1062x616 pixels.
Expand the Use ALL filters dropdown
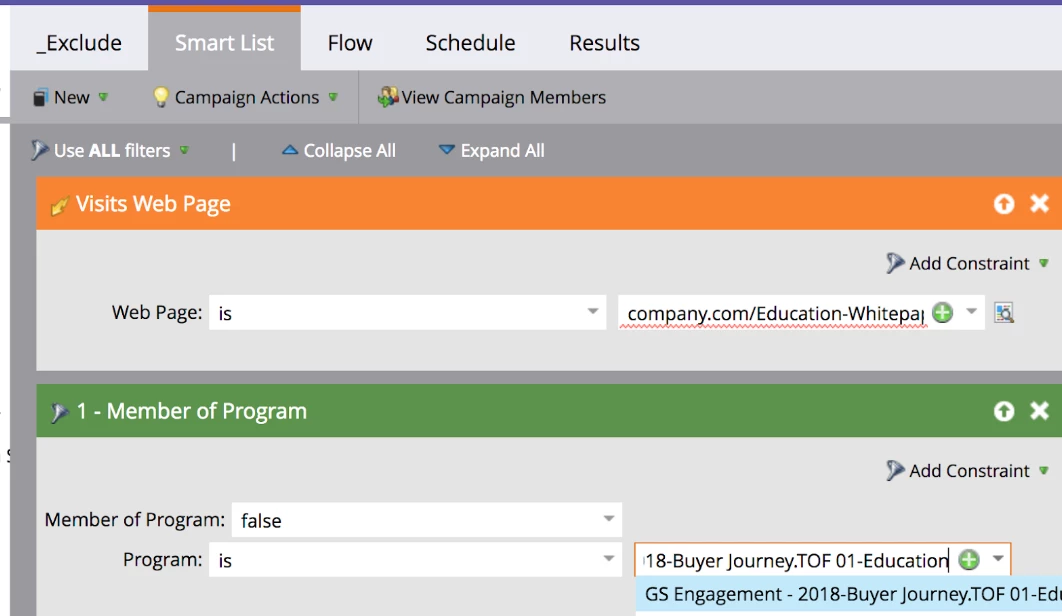(x=111, y=151)
